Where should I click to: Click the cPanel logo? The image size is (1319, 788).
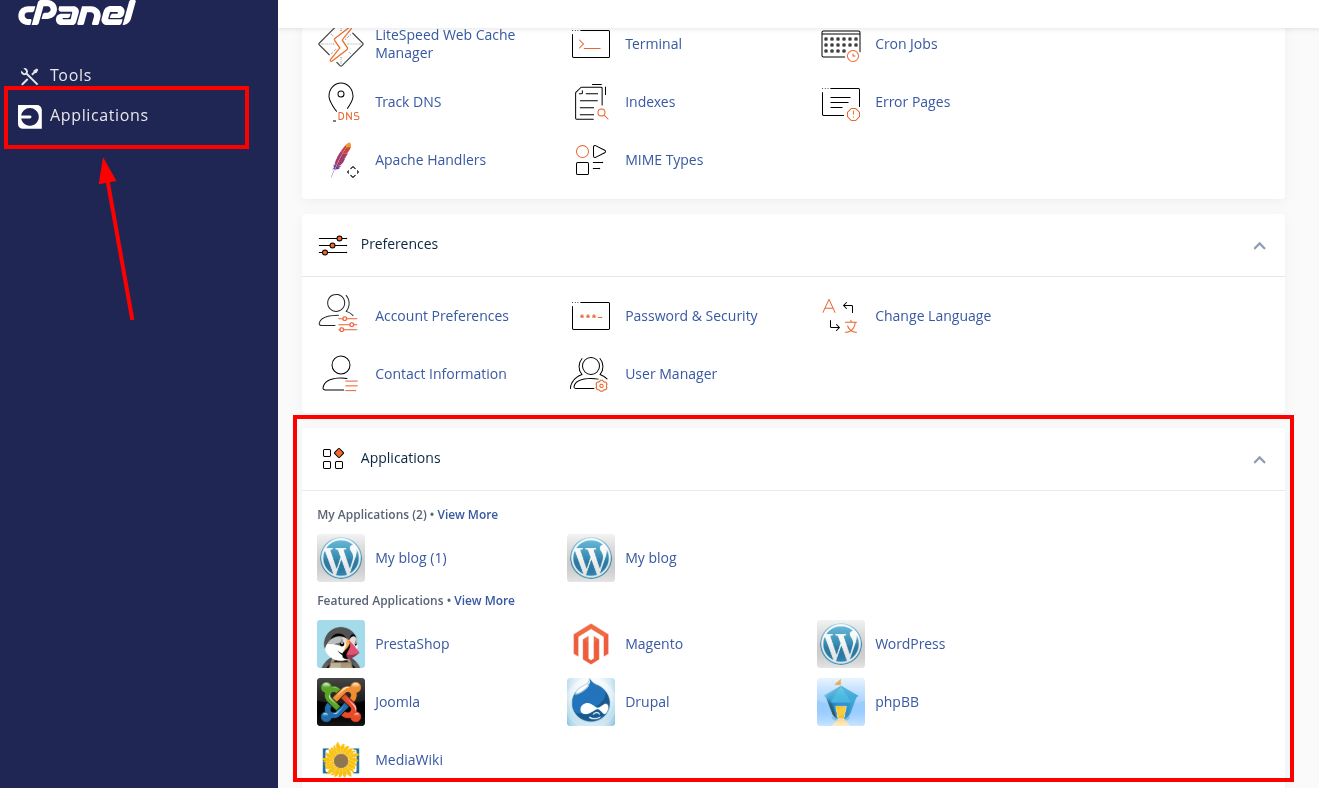pyautogui.click(x=78, y=14)
